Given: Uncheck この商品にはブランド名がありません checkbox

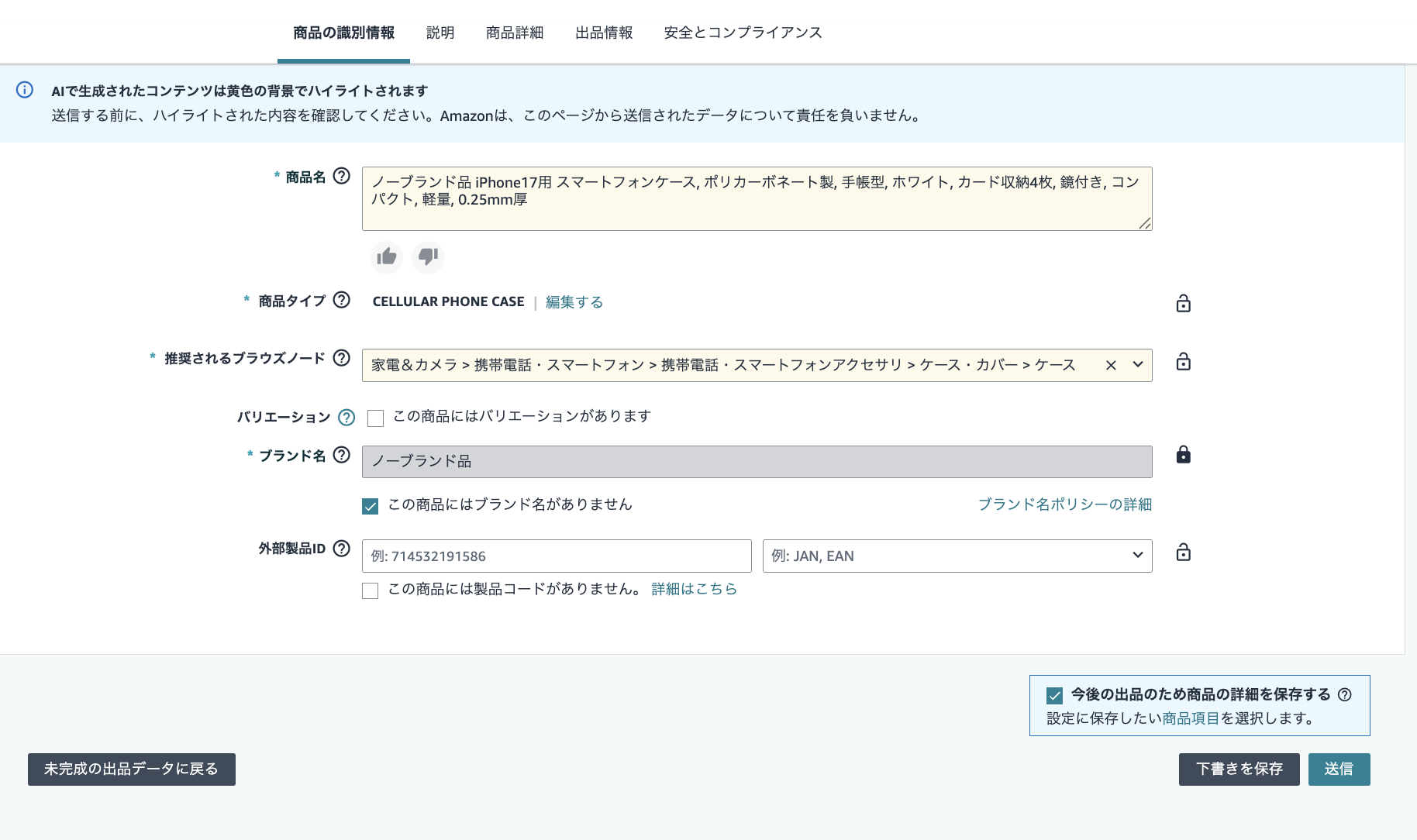Looking at the screenshot, I should (x=371, y=506).
